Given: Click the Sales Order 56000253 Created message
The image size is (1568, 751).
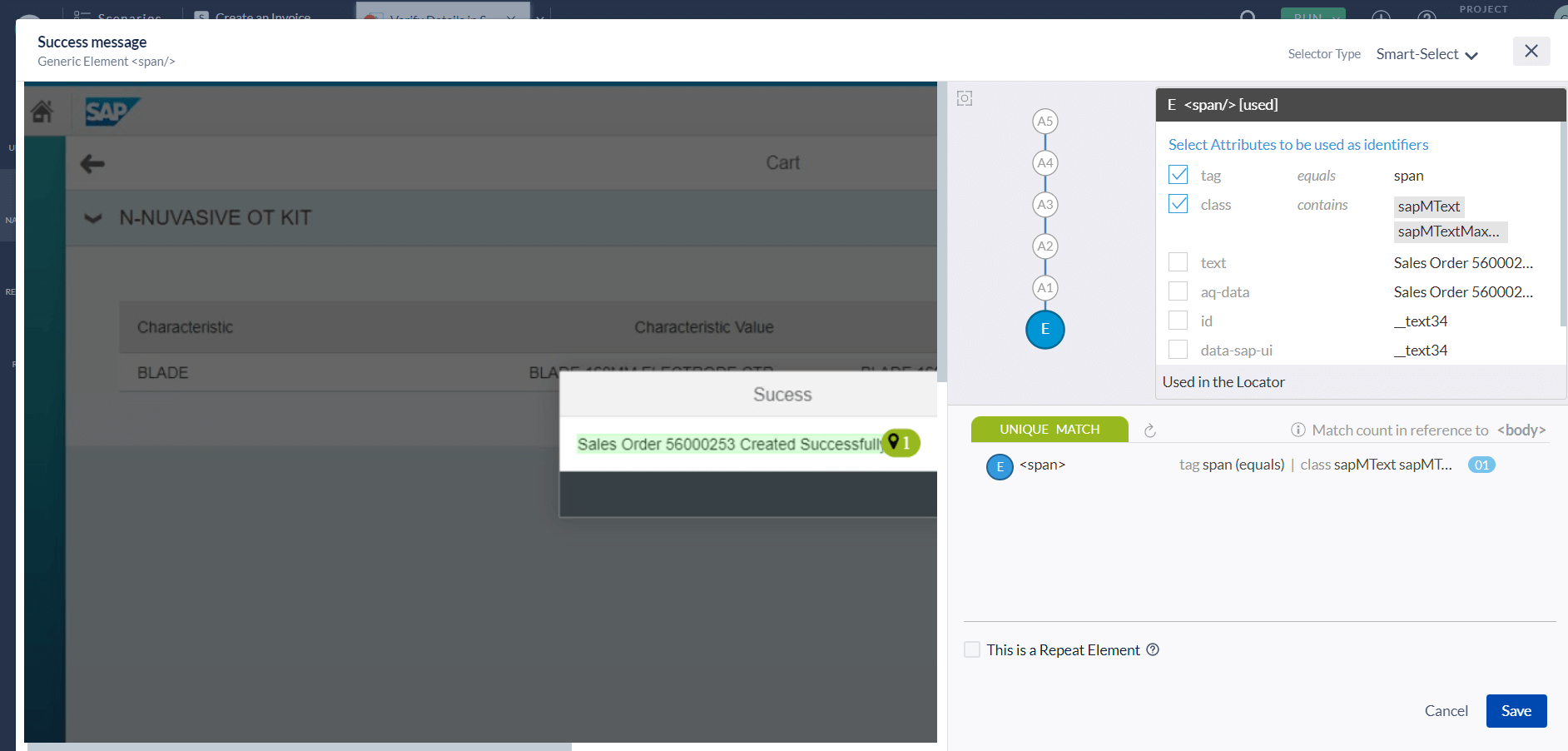Looking at the screenshot, I should (x=731, y=445).
